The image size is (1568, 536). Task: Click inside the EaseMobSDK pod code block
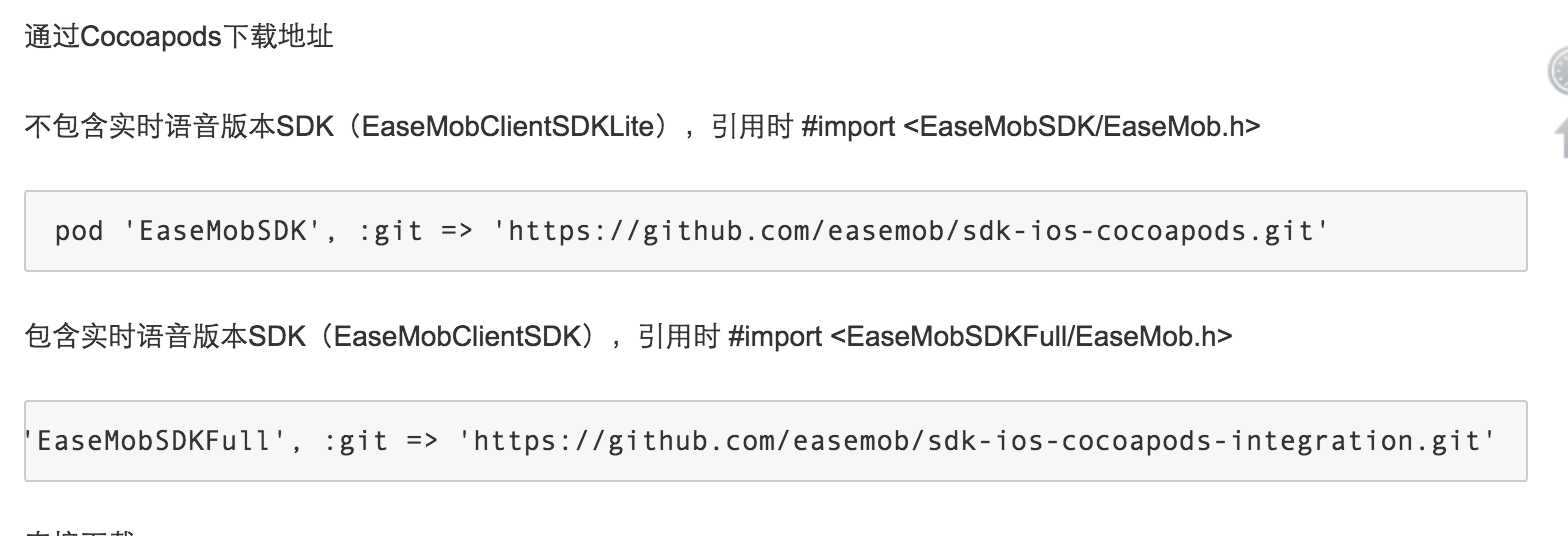(775, 231)
